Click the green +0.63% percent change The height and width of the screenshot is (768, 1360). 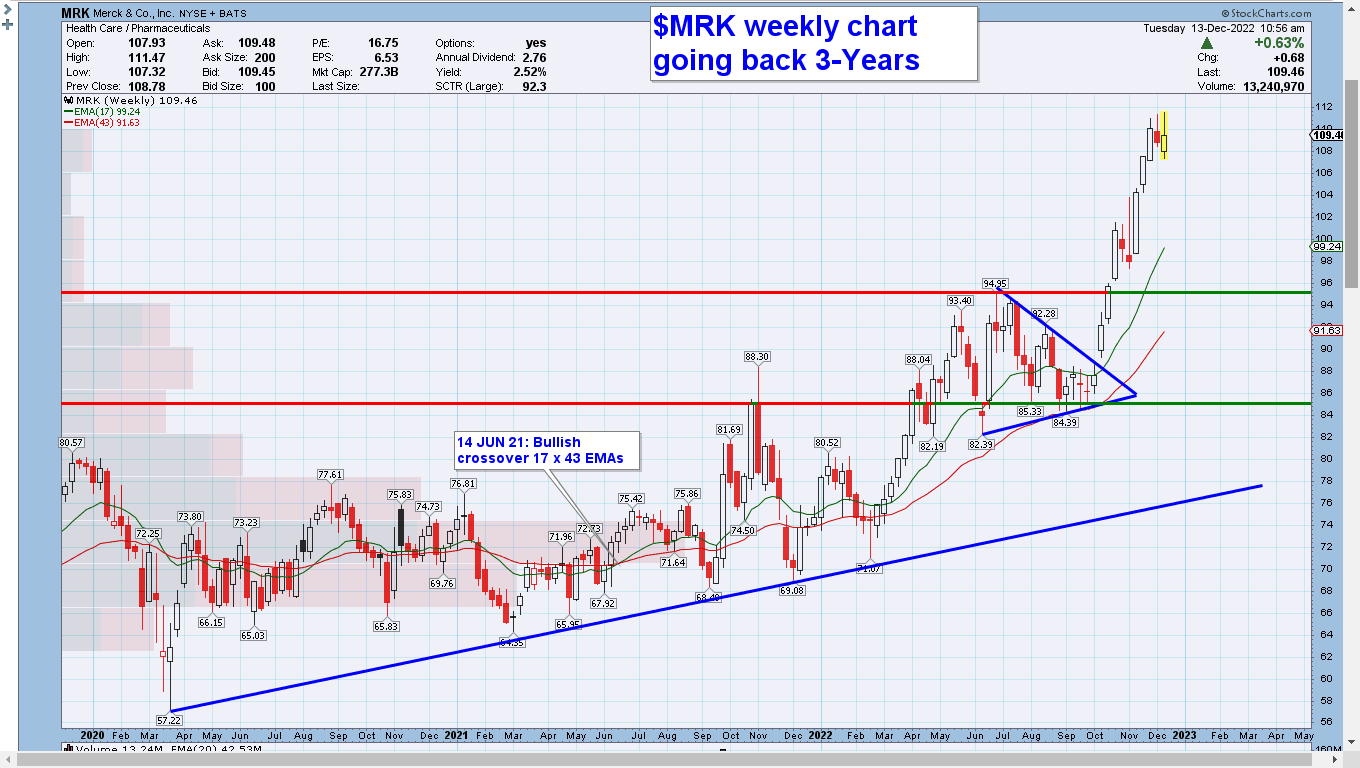coord(1279,43)
